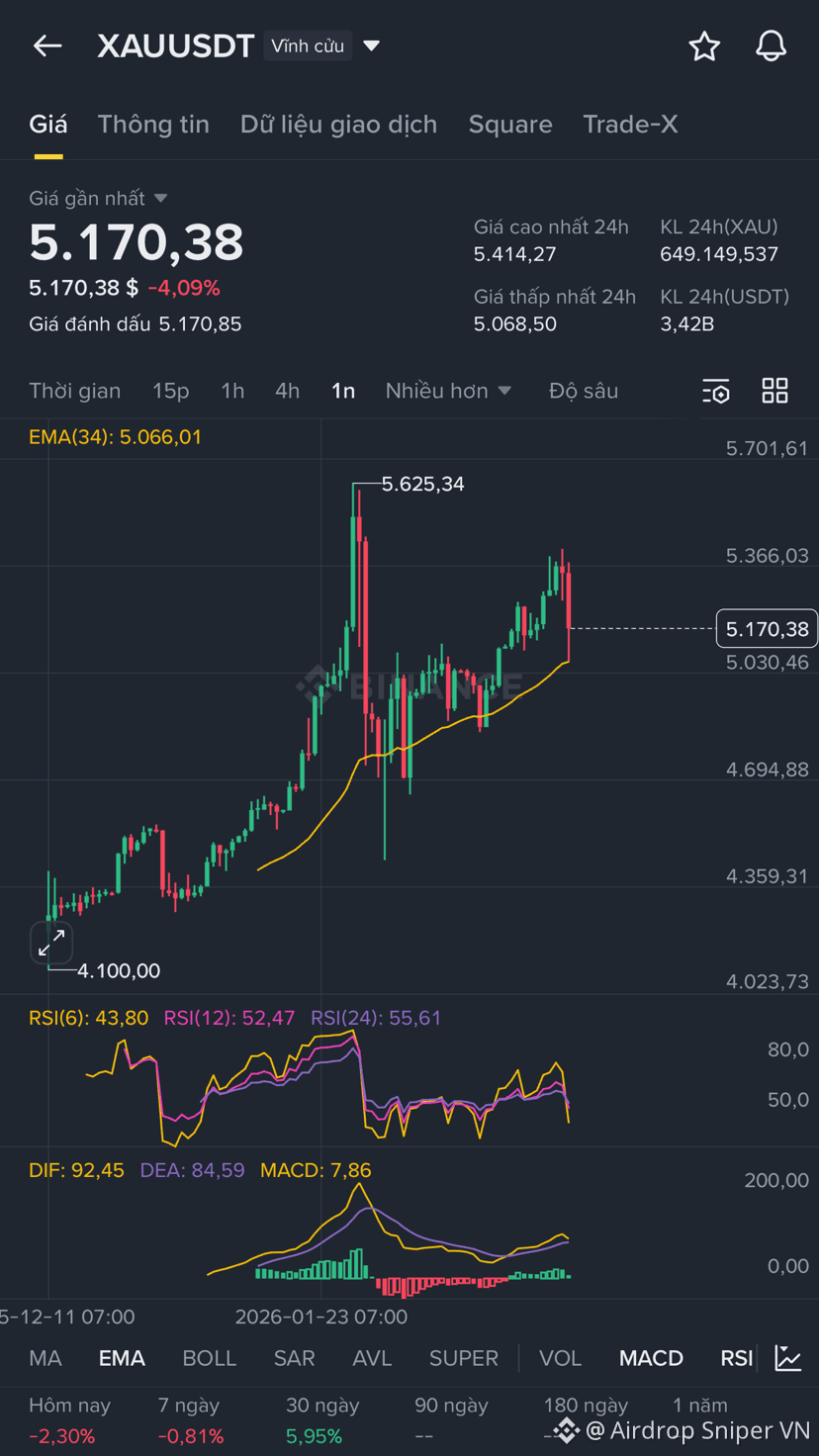Tap the 4.100,00 low price marker
Viewport: 819px width, 1456px height.
pos(119,971)
